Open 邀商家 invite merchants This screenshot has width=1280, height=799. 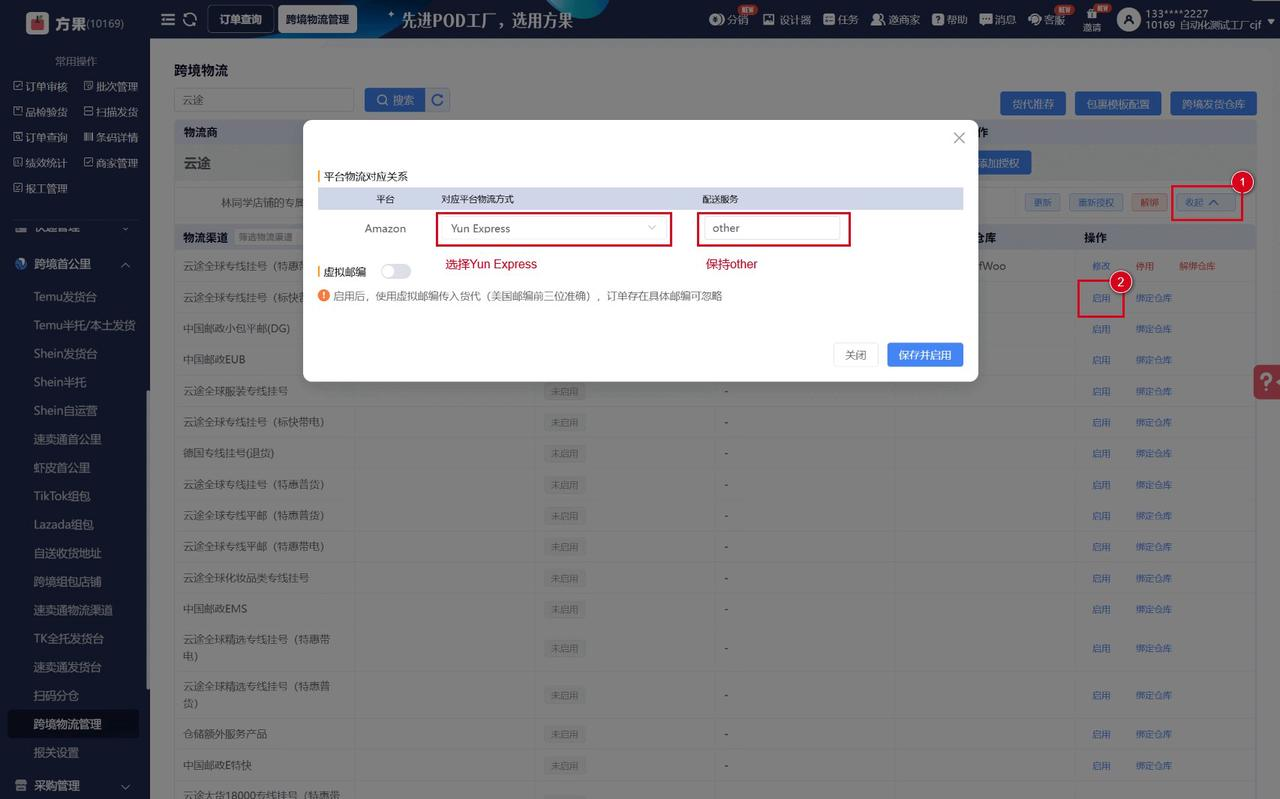click(x=895, y=19)
